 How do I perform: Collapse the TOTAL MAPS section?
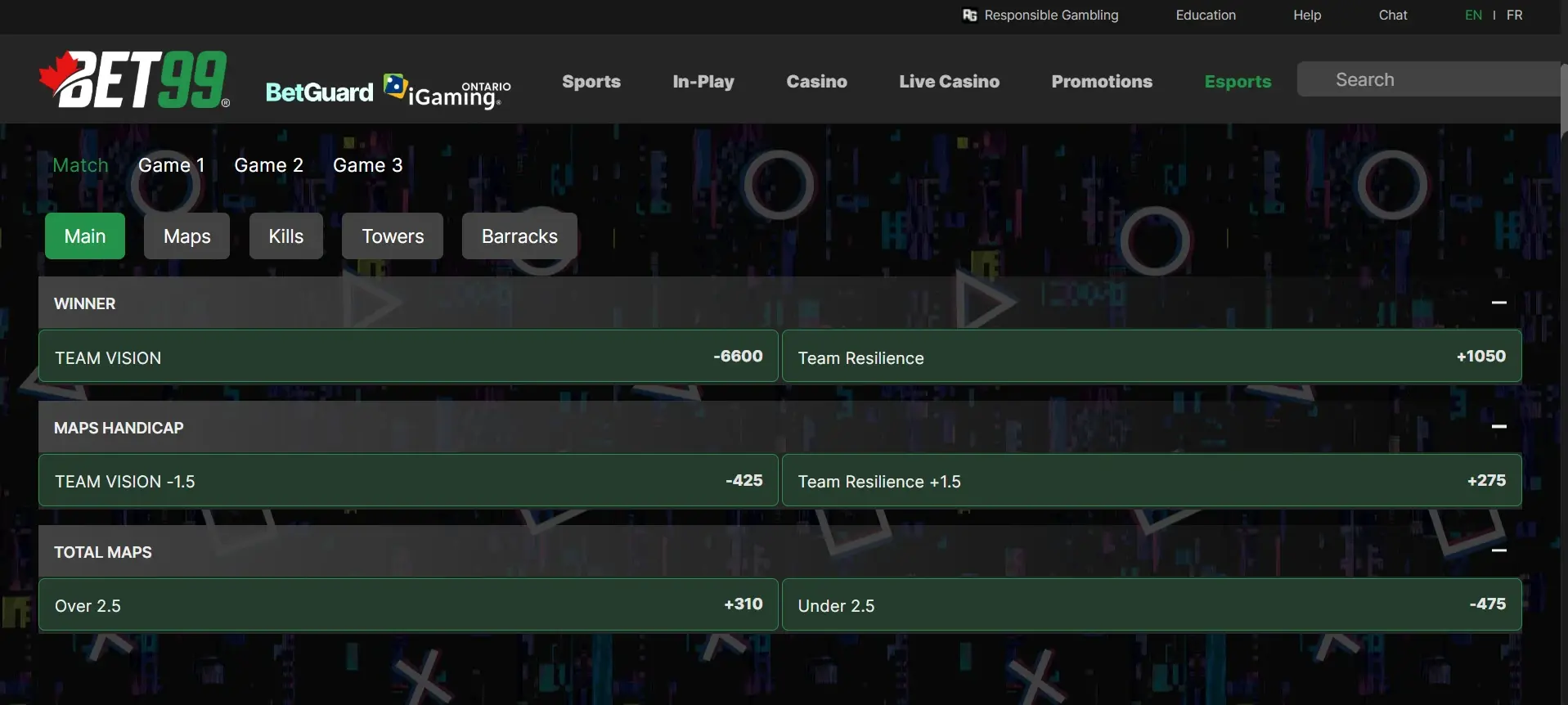tap(1498, 551)
